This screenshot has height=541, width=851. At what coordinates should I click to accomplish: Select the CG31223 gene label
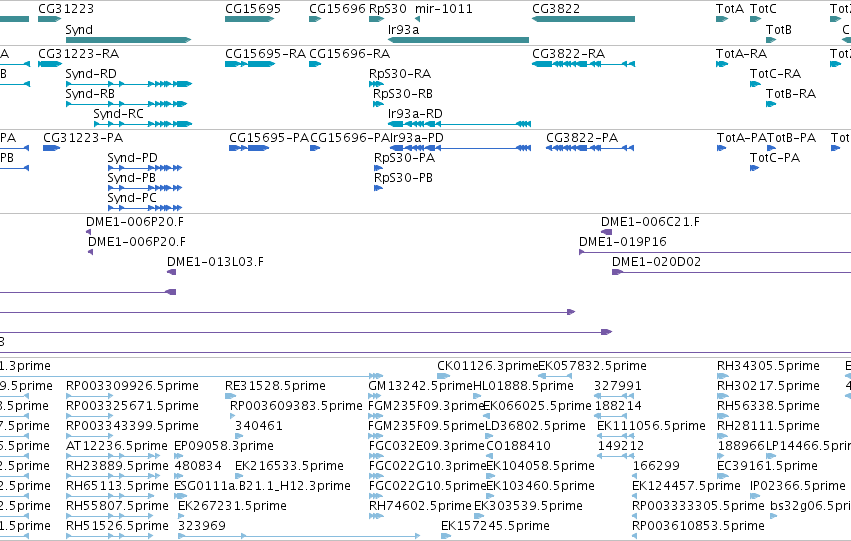[x=66, y=9]
